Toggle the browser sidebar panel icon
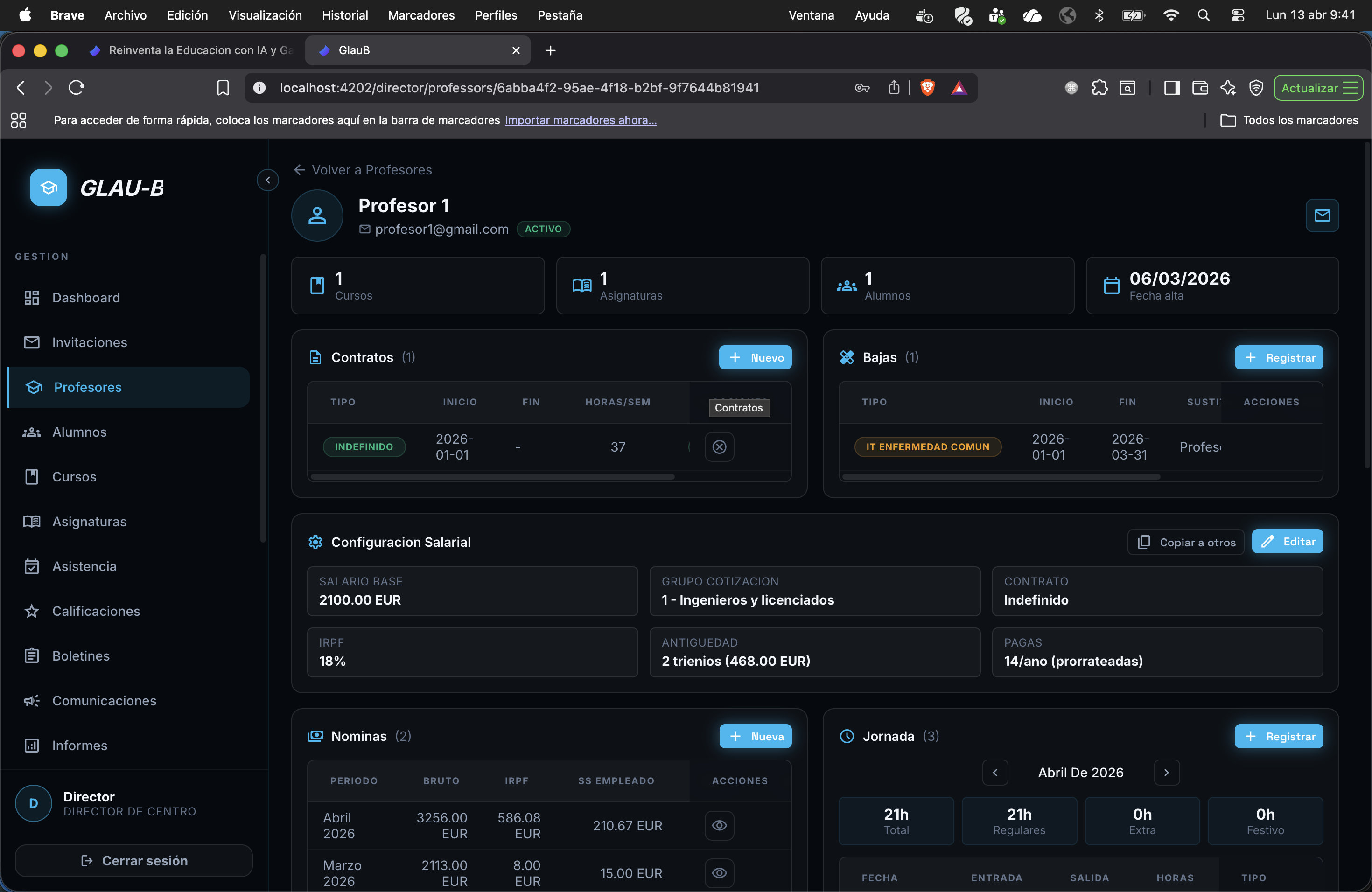 click(1171, 88)
